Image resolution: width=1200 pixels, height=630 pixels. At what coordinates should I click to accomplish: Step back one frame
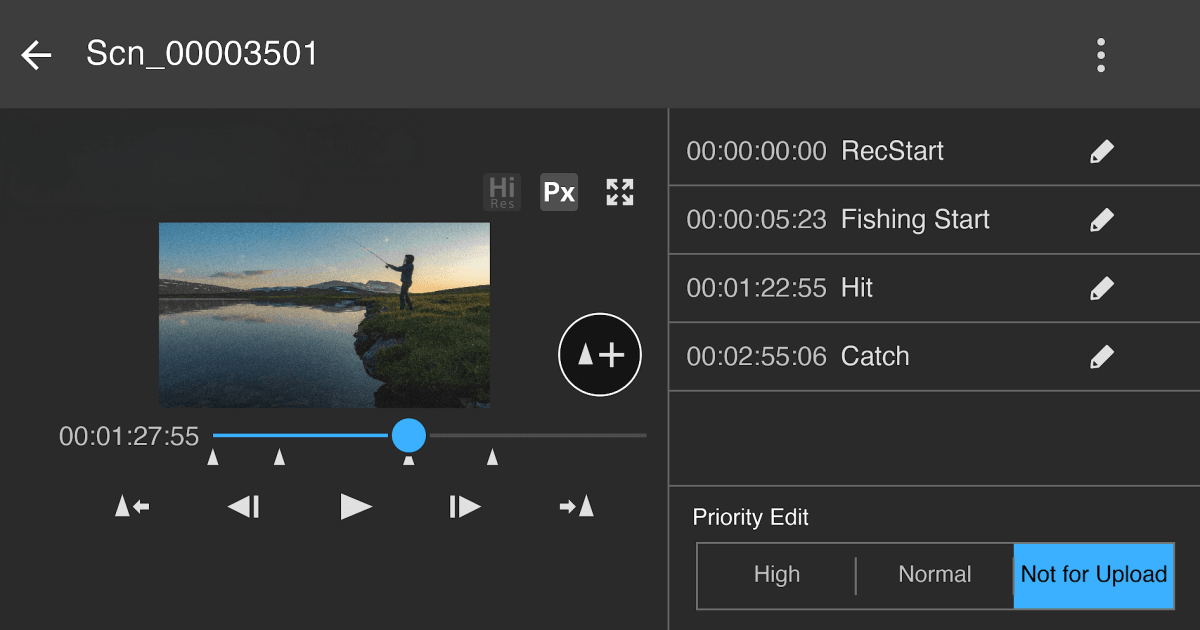(243, 507)
